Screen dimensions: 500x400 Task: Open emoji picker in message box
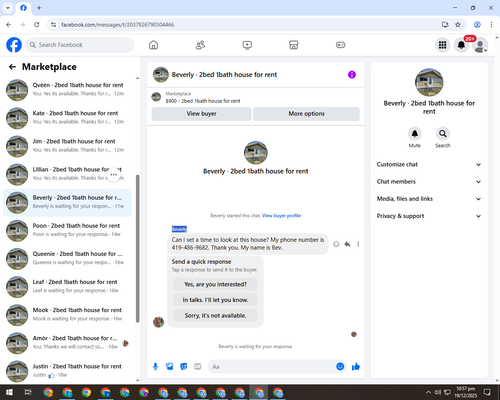coord(340,367)
